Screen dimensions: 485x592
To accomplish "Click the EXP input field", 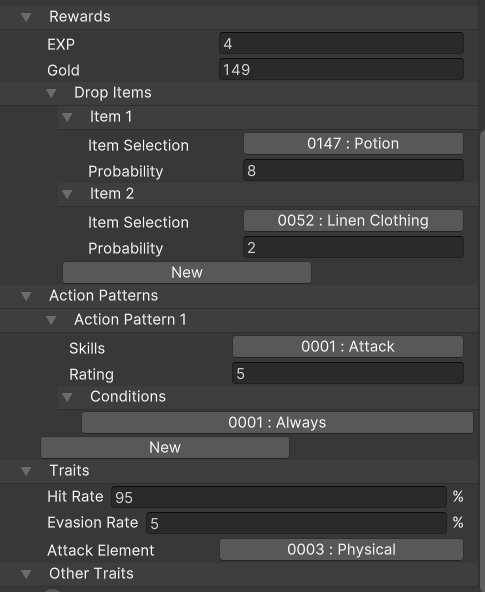I will point(341,43).
